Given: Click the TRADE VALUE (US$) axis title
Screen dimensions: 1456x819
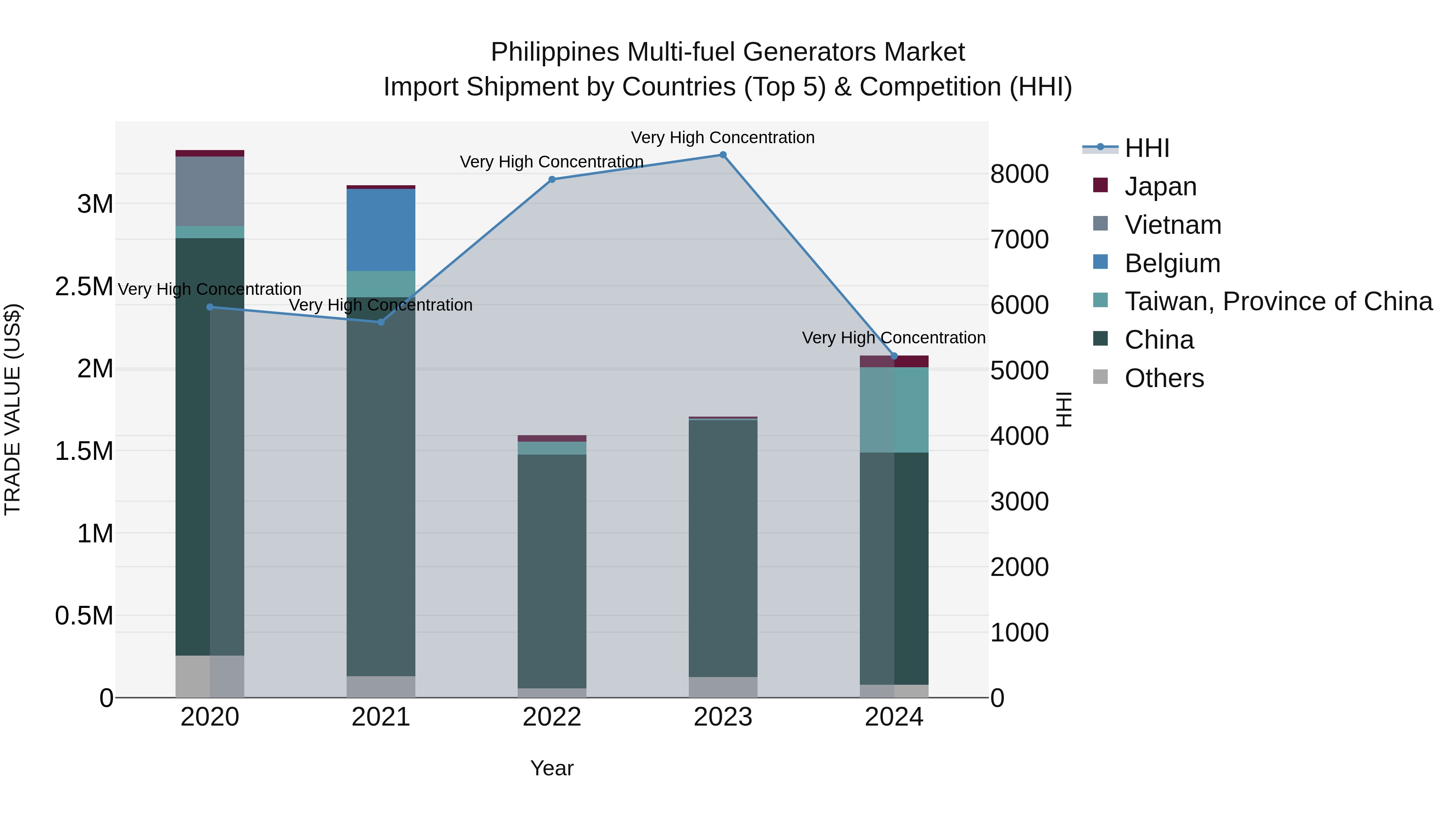Looking at the screenshot, I should click(x=13, y=410).
